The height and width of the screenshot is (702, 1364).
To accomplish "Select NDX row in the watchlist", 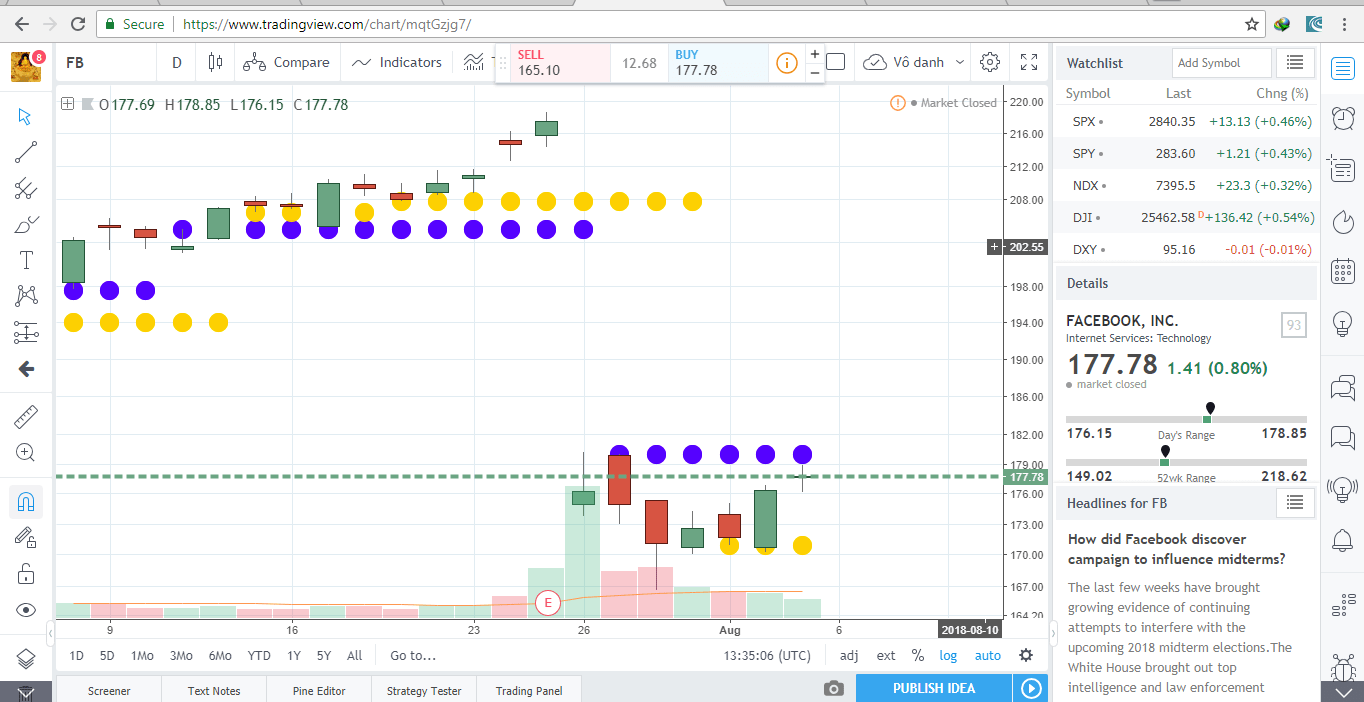I will click(x=1187, y=185).
